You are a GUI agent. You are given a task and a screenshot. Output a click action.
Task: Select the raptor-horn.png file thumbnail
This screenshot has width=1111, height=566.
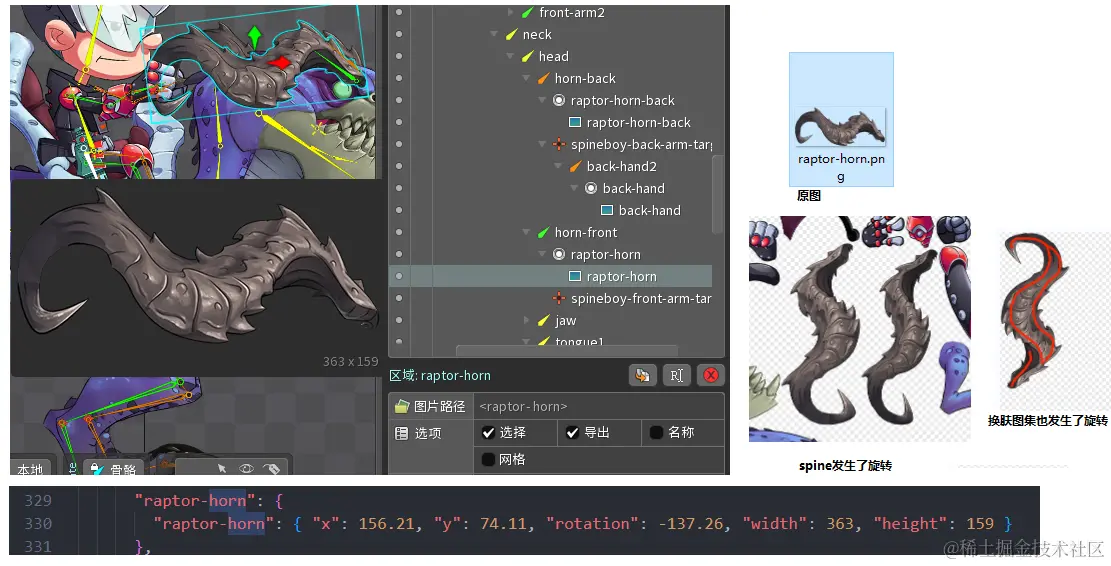(841, 119)
